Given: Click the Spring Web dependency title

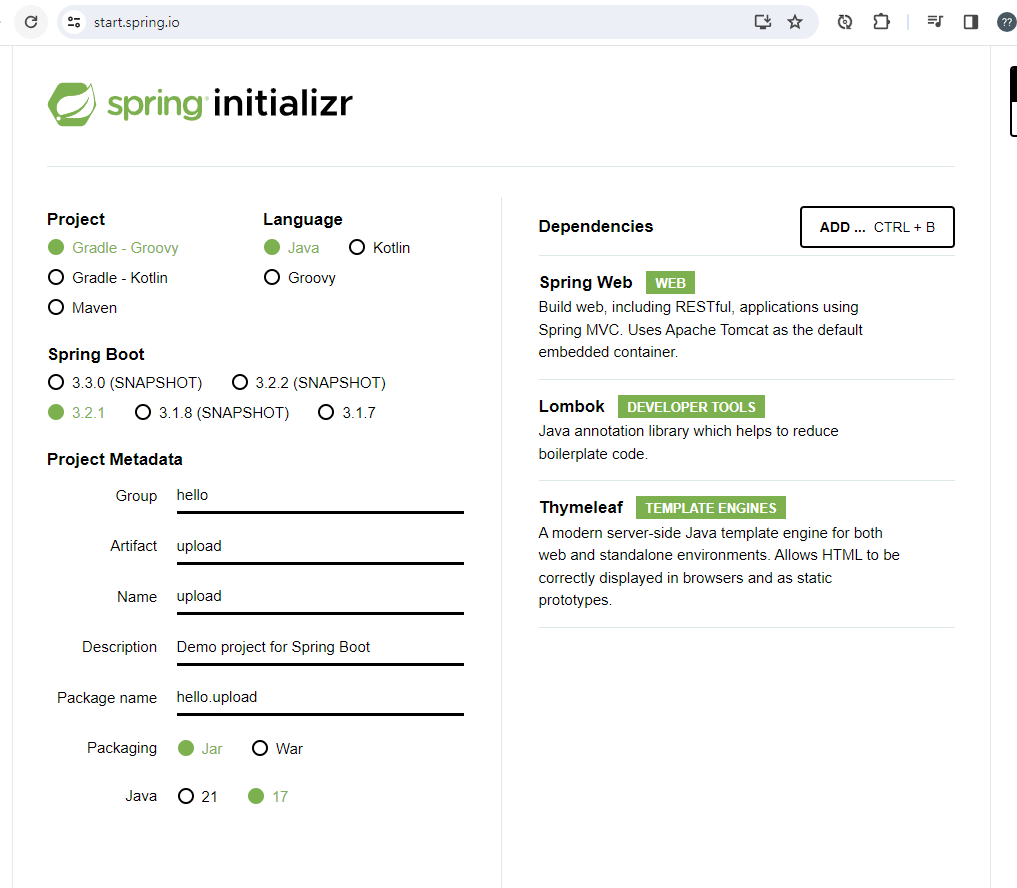Looking at the screenshot, I should tap(586, 282).
